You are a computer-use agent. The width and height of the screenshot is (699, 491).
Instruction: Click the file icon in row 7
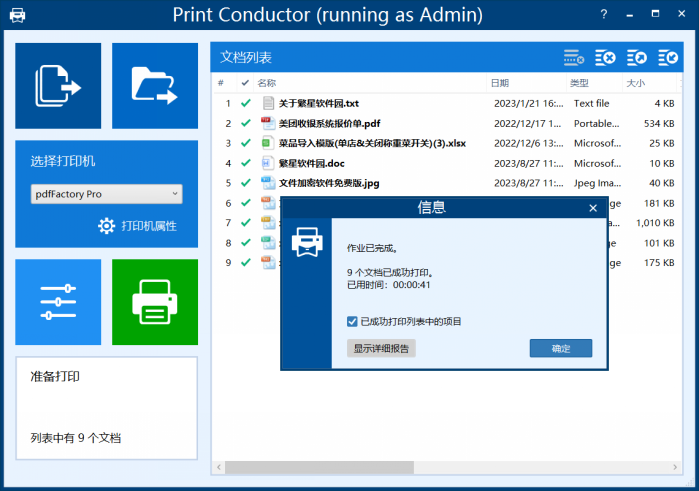pyautogui.click(x=268, y=223)
